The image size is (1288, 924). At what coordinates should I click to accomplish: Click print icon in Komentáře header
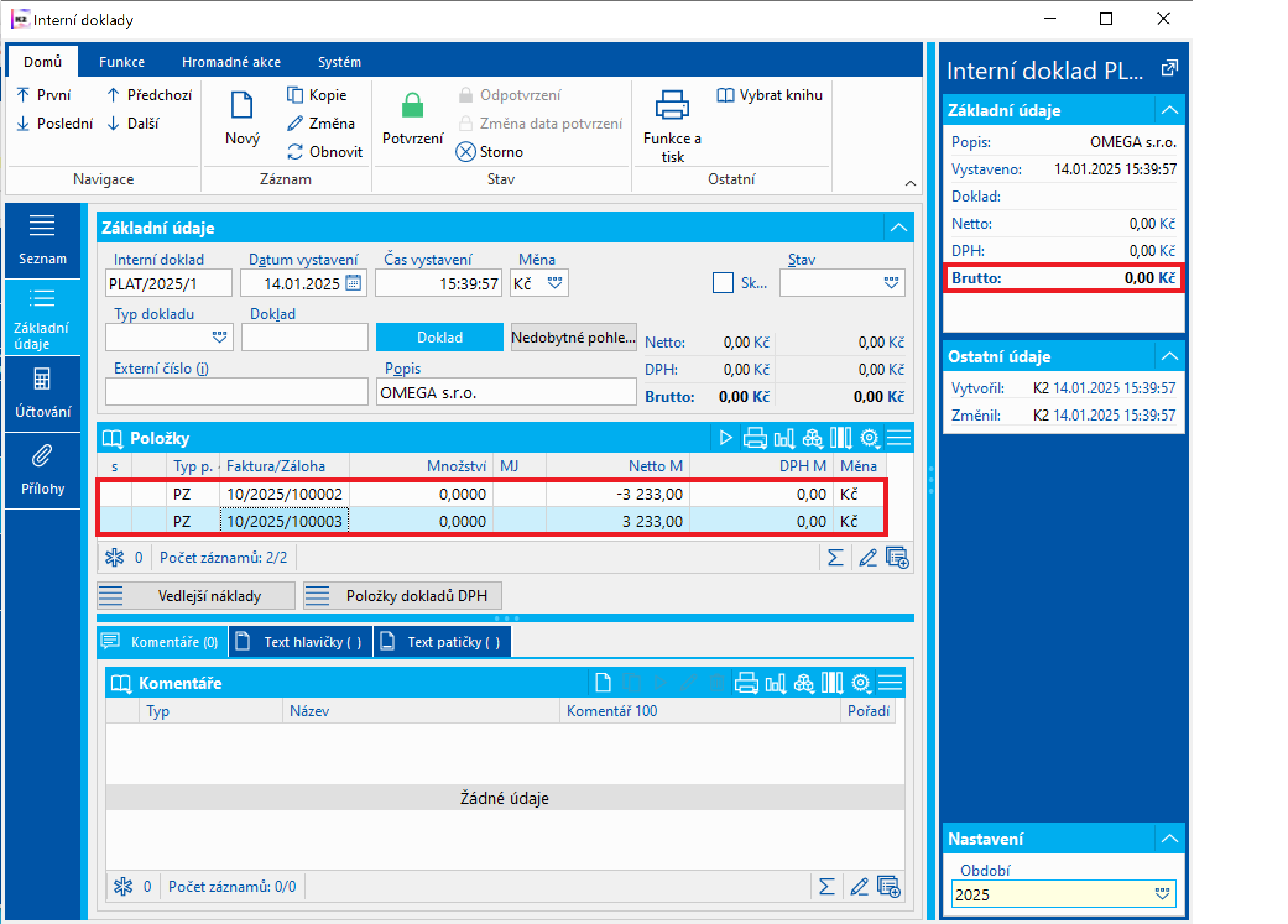[746, 683]
